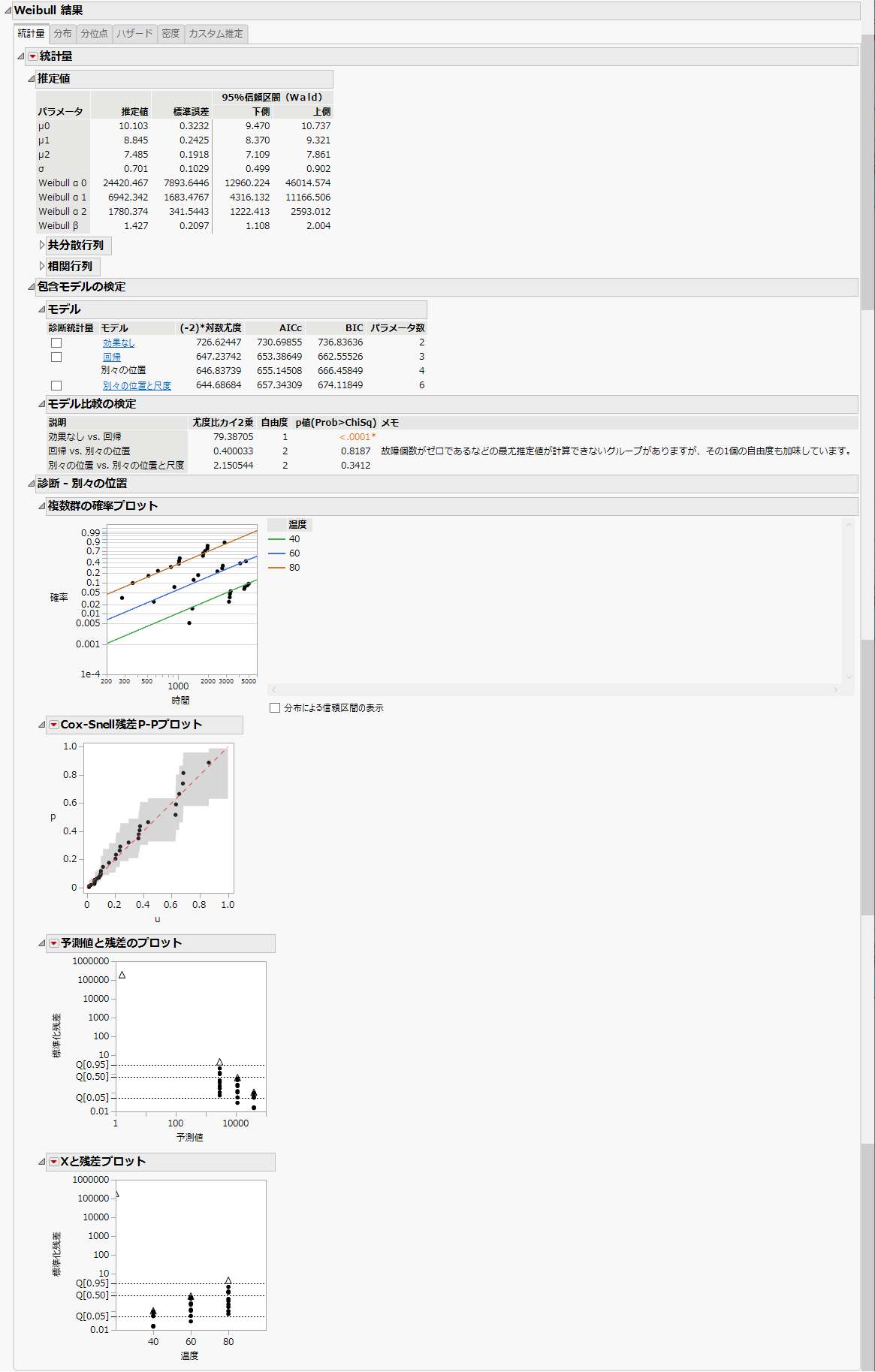Open the 別々の位置と尺度 model link

[137, 386]
